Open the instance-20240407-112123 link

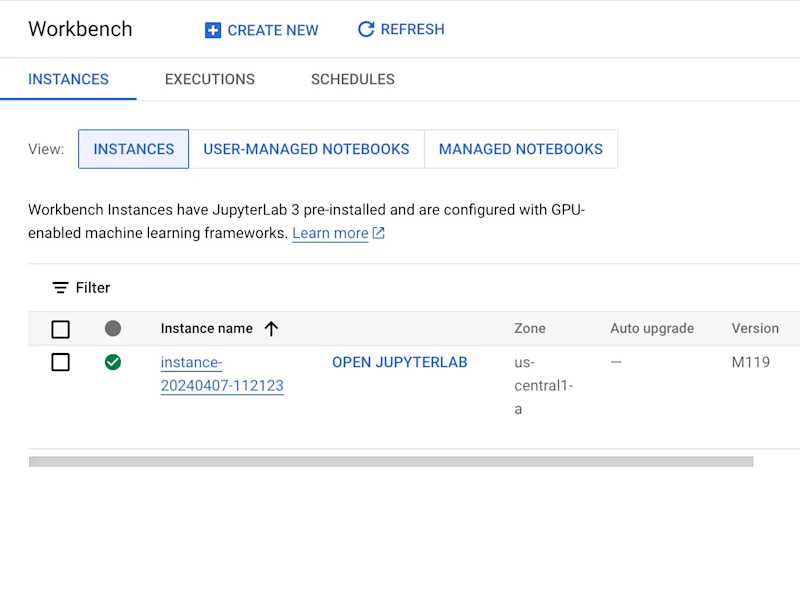[x=222, y=374]
